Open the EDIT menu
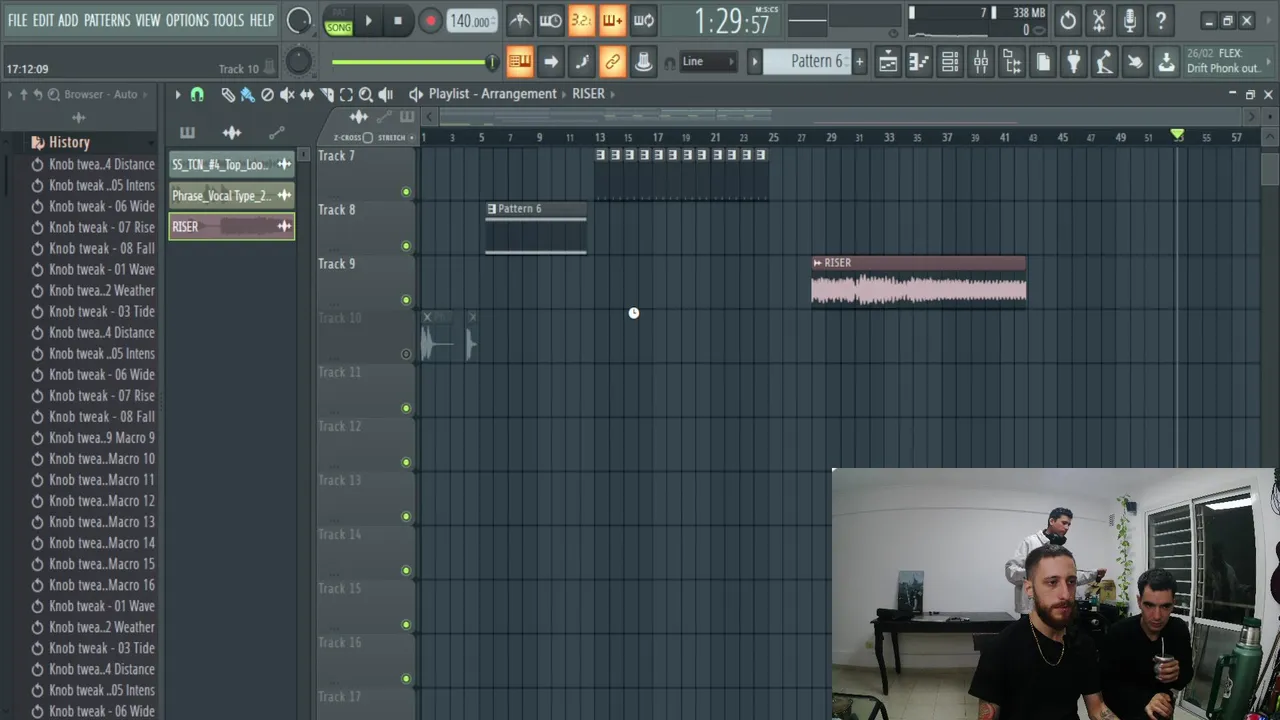Viewport: 1280px width, 720px height. 43,20
